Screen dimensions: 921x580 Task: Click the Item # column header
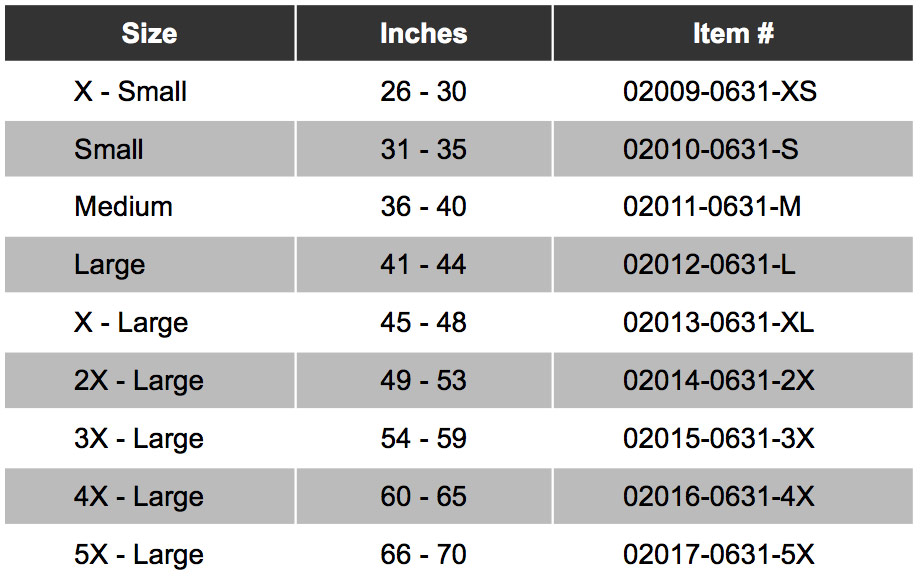733,33
